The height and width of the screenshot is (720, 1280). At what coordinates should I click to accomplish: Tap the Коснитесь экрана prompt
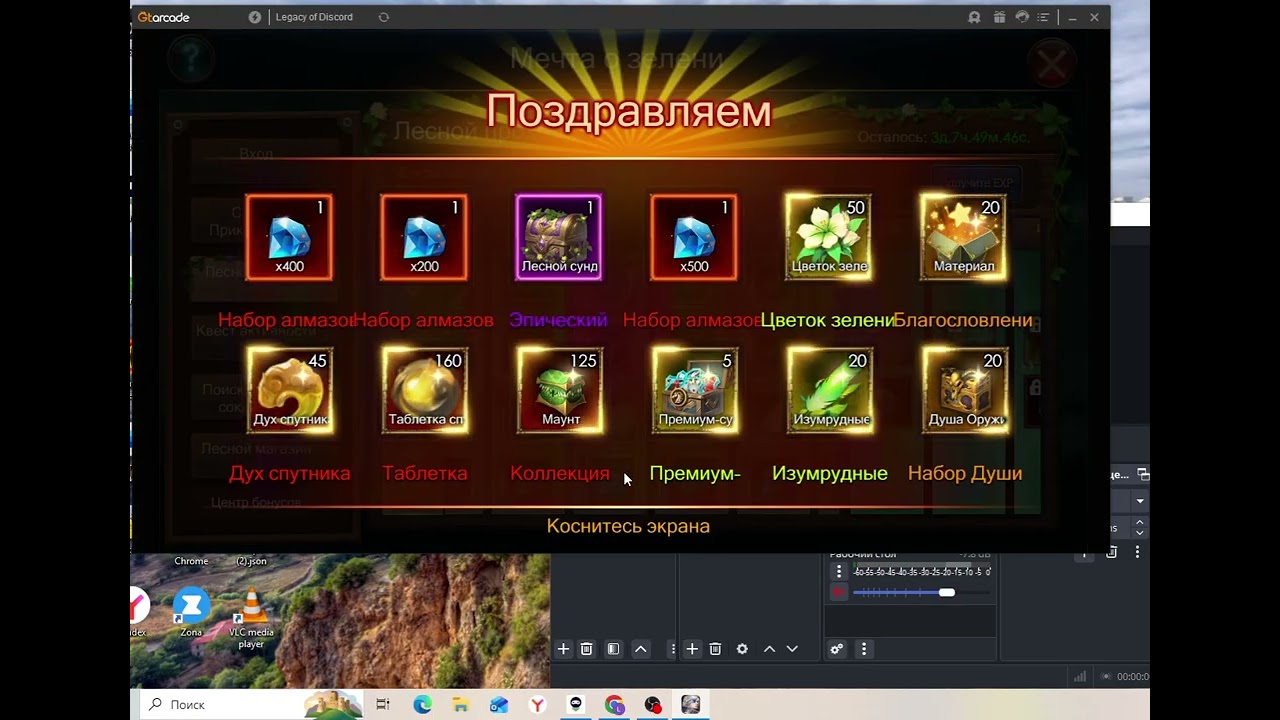pos(628,526)
